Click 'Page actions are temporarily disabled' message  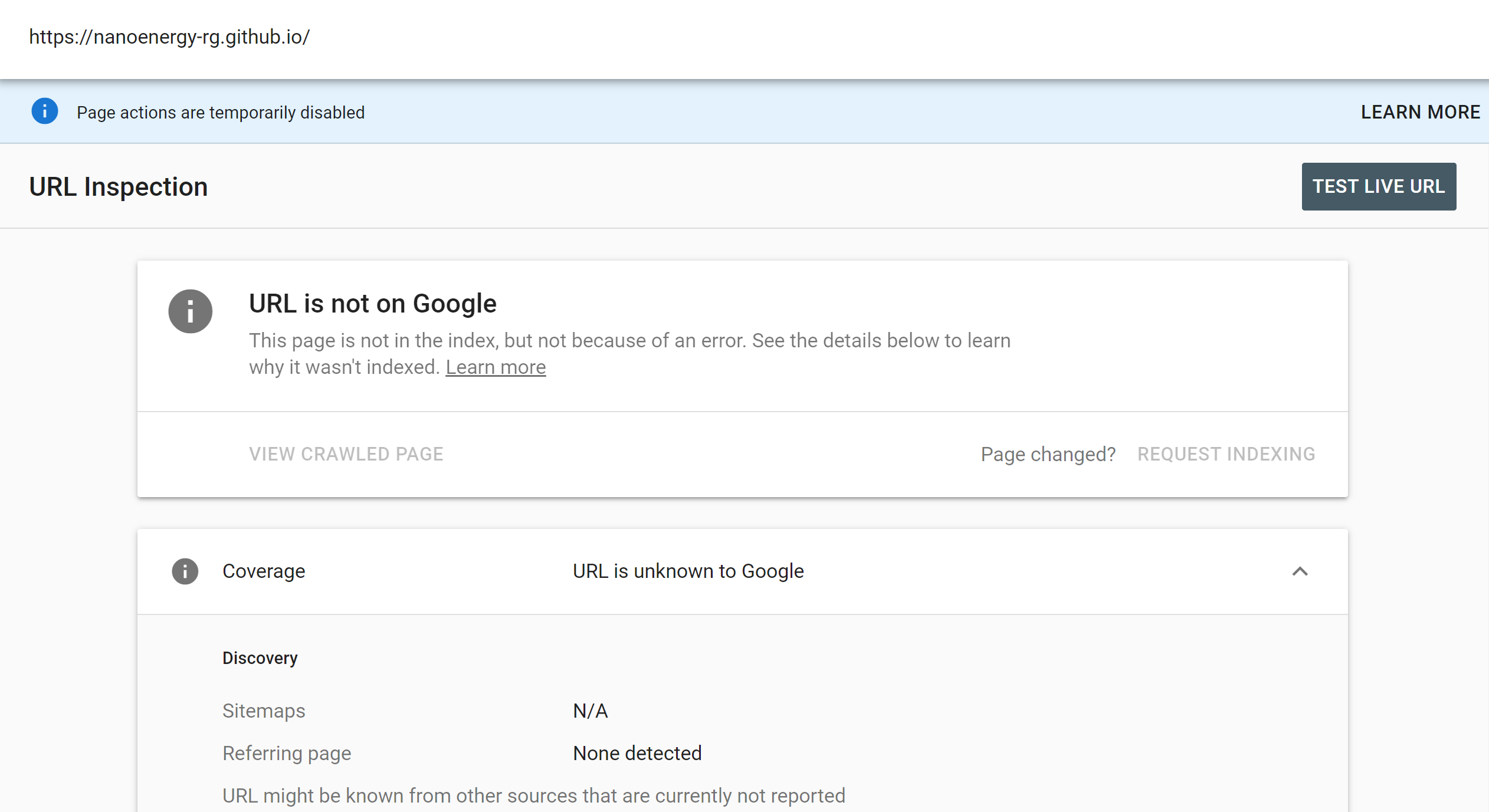(221, 113)
